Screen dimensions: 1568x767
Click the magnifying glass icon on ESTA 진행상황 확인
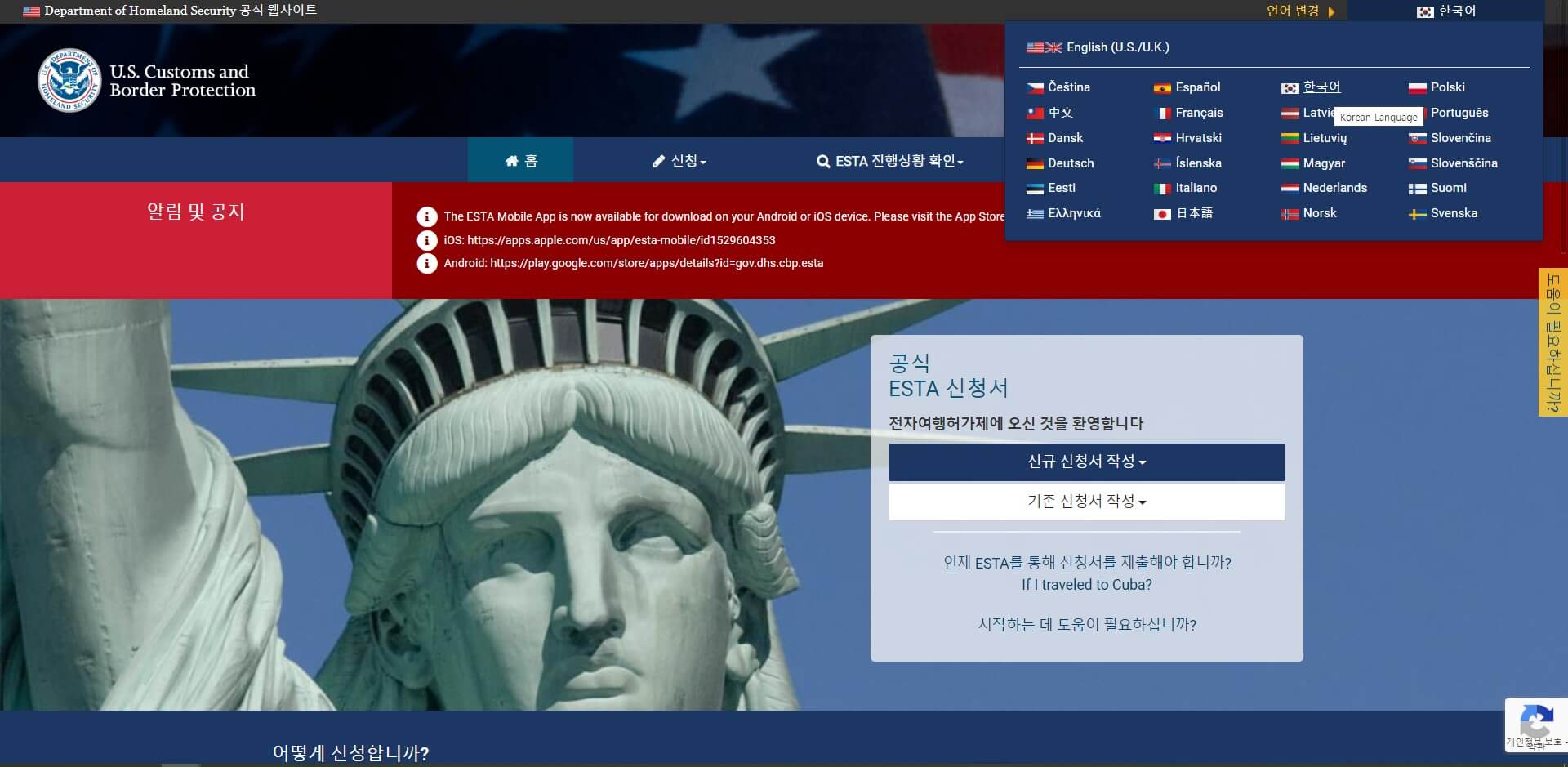pos(823,161)
